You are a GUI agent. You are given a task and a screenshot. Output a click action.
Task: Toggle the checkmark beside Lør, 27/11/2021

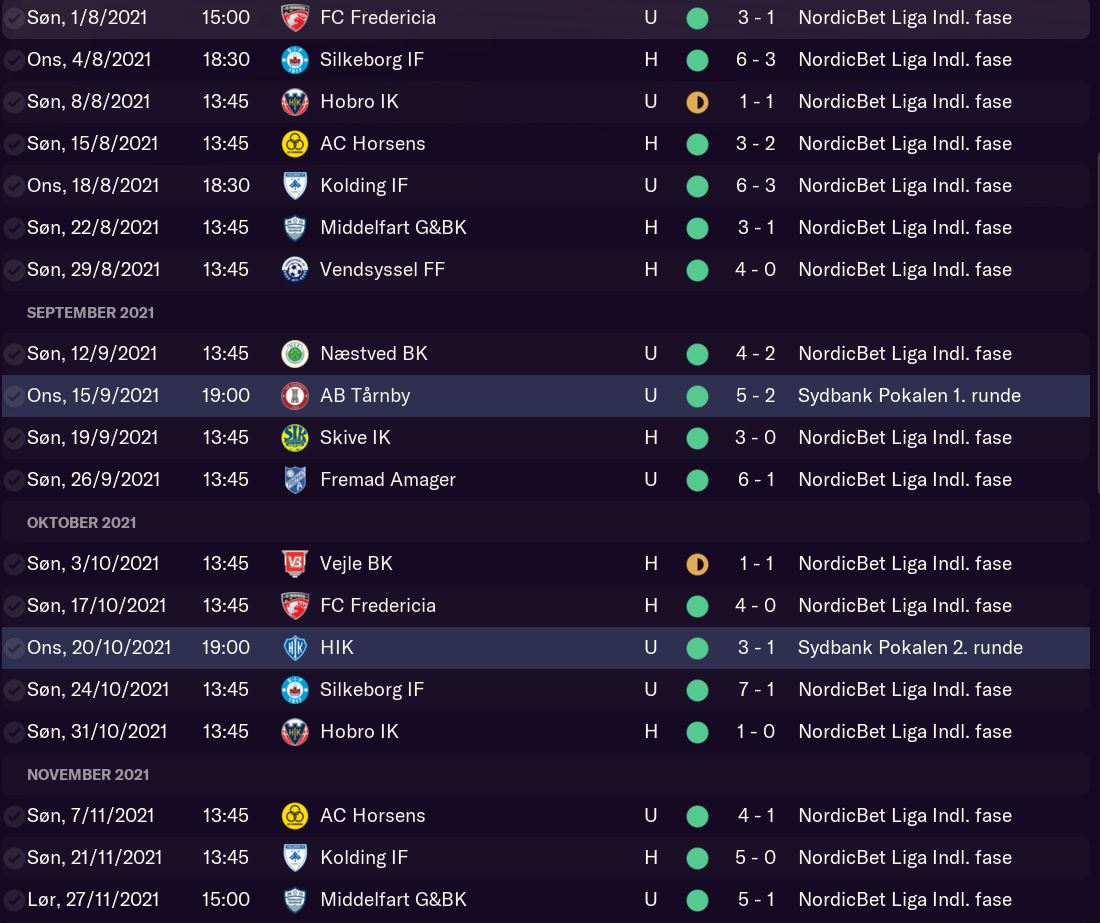[14, 900]
